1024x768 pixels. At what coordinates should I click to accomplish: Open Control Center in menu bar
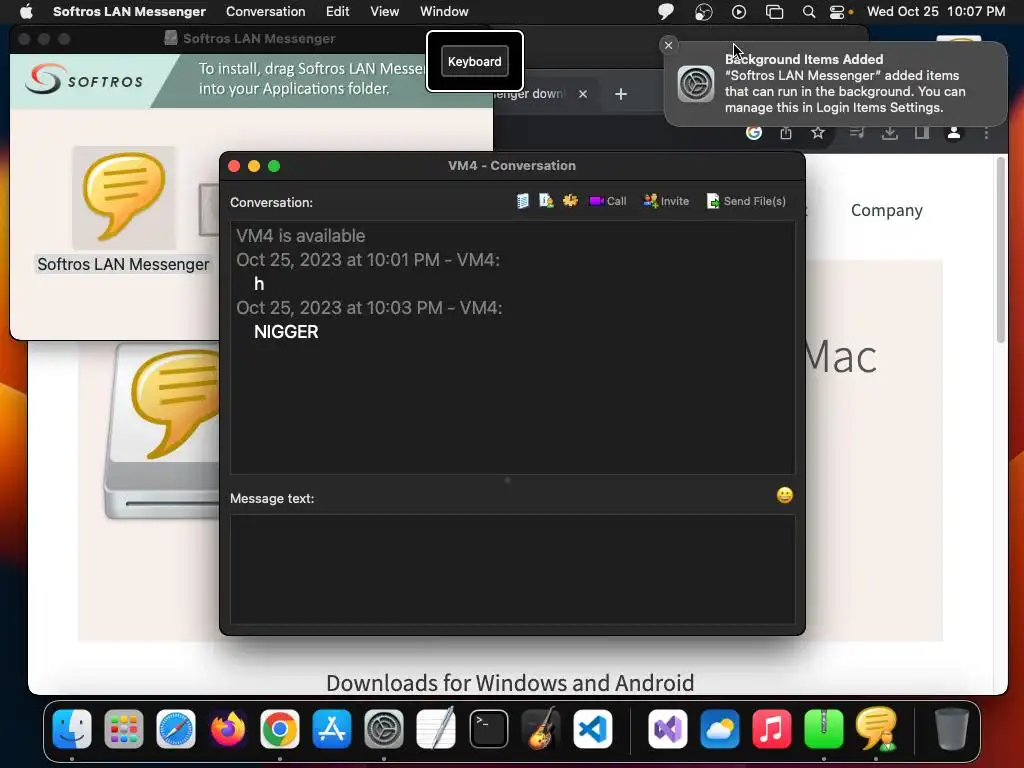837,12
